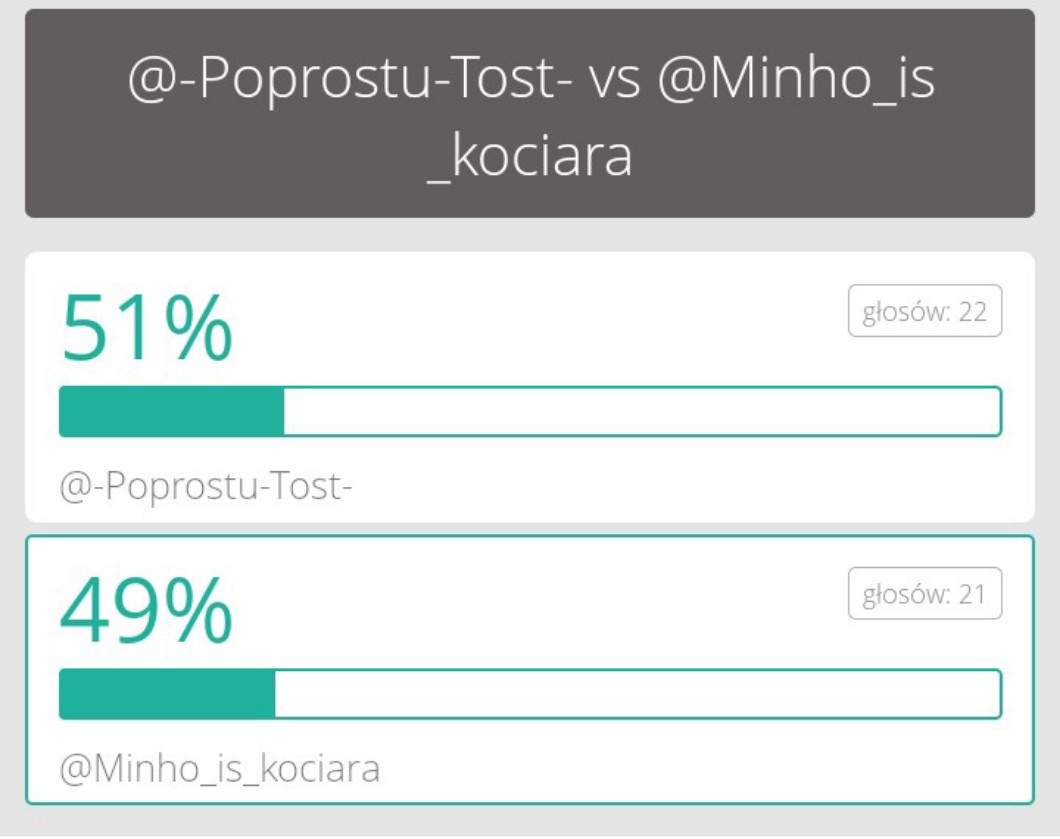
Task: Click the word "vs" in the title
Action: [615, 81]
